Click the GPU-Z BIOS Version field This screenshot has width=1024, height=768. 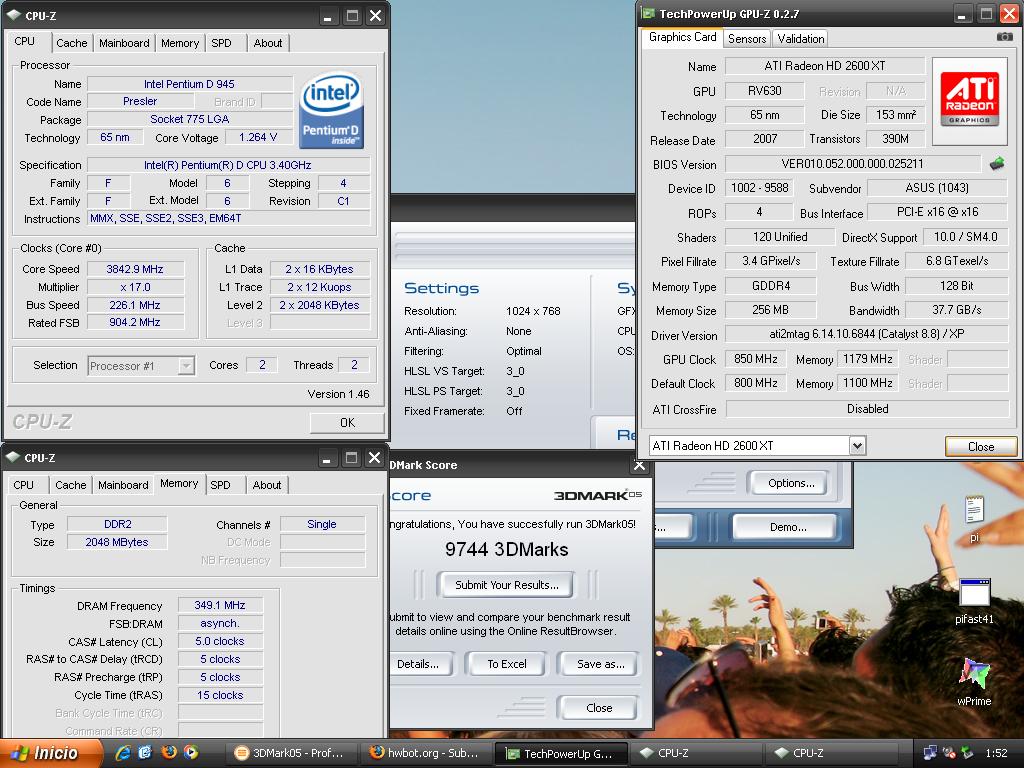pyautogui.click(x=852, y=164)
